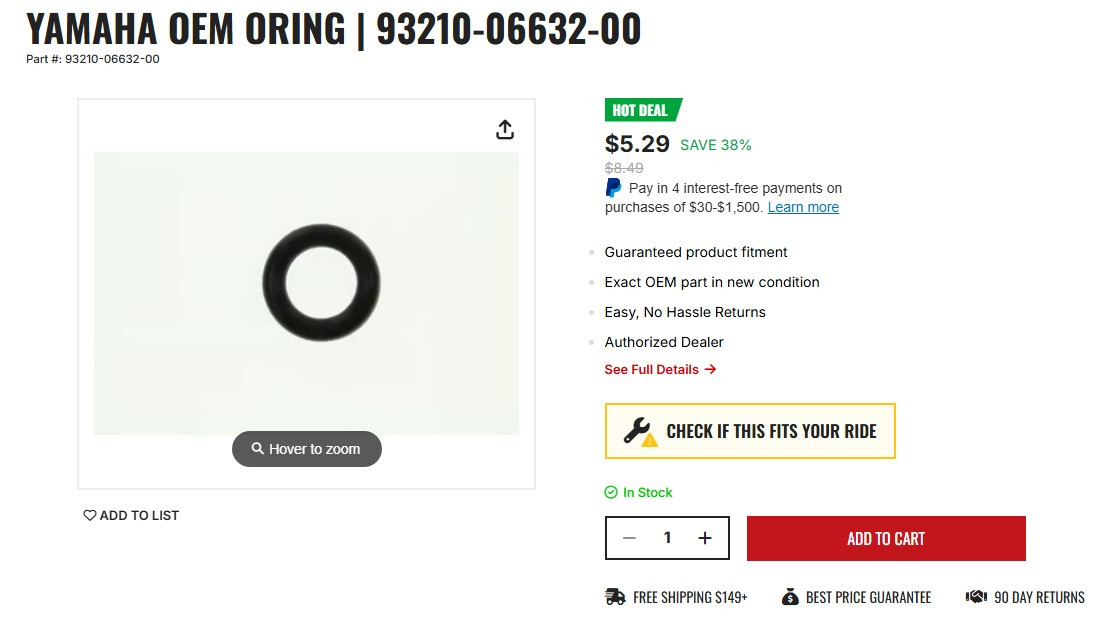Click the red arrow beside See Full Details
1110x634 pixels.
pyautogui.click(x=710, y=370)
